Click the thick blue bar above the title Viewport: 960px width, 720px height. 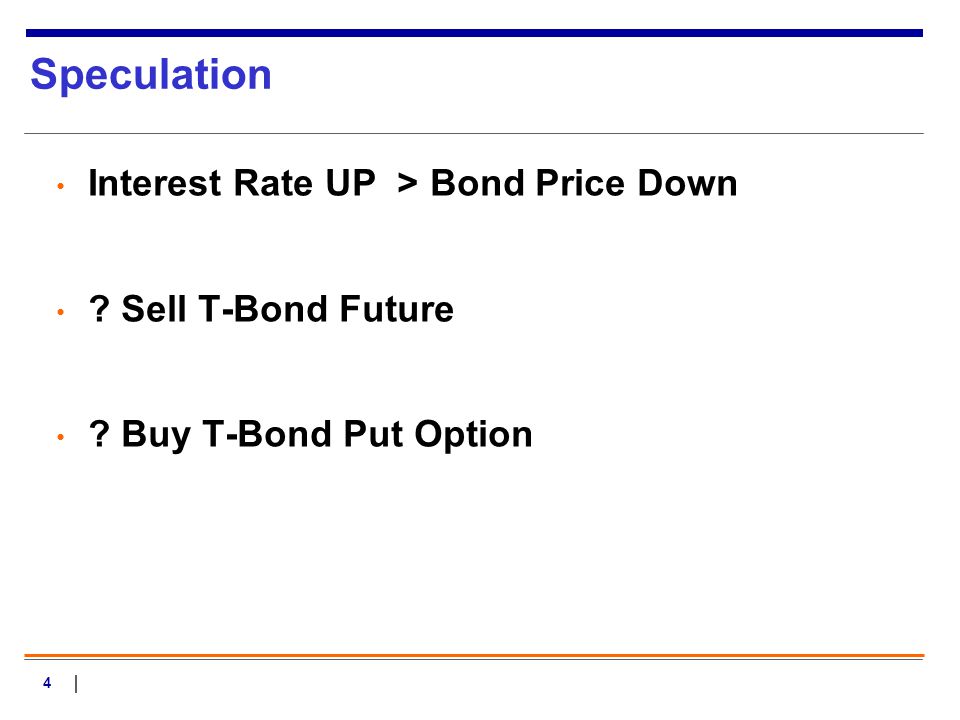474,33
